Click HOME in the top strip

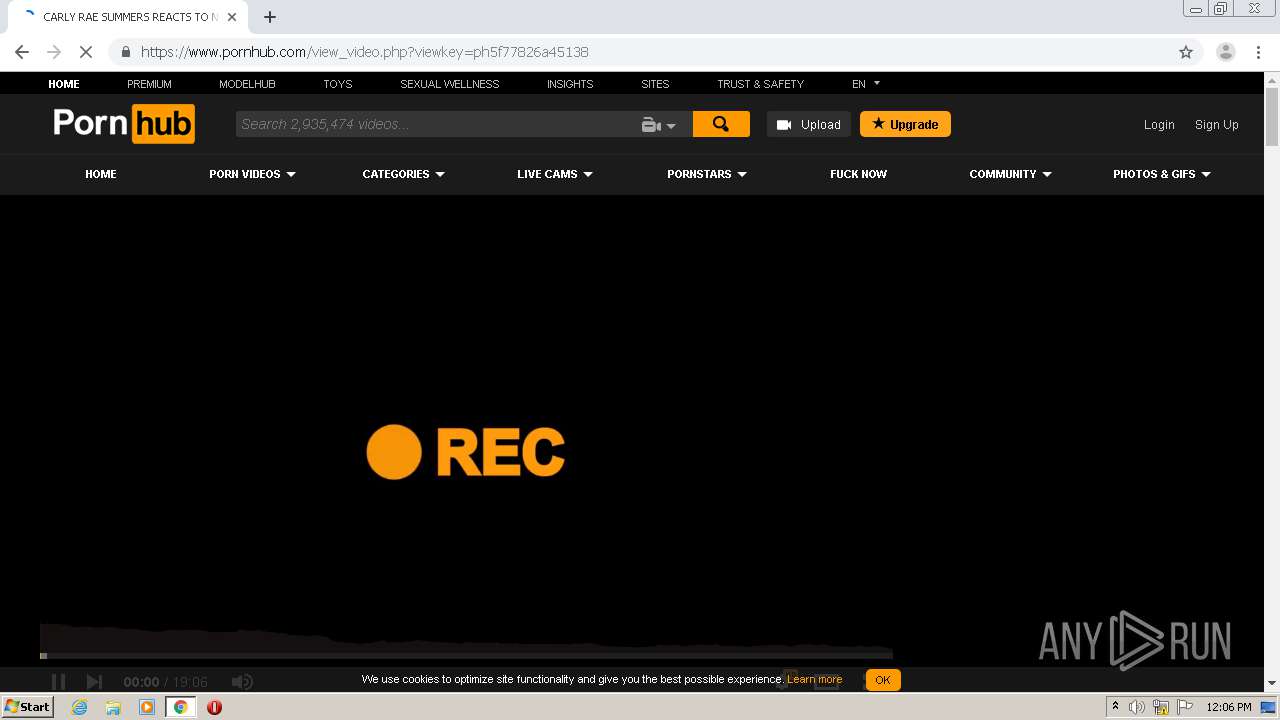pos(64,84)
